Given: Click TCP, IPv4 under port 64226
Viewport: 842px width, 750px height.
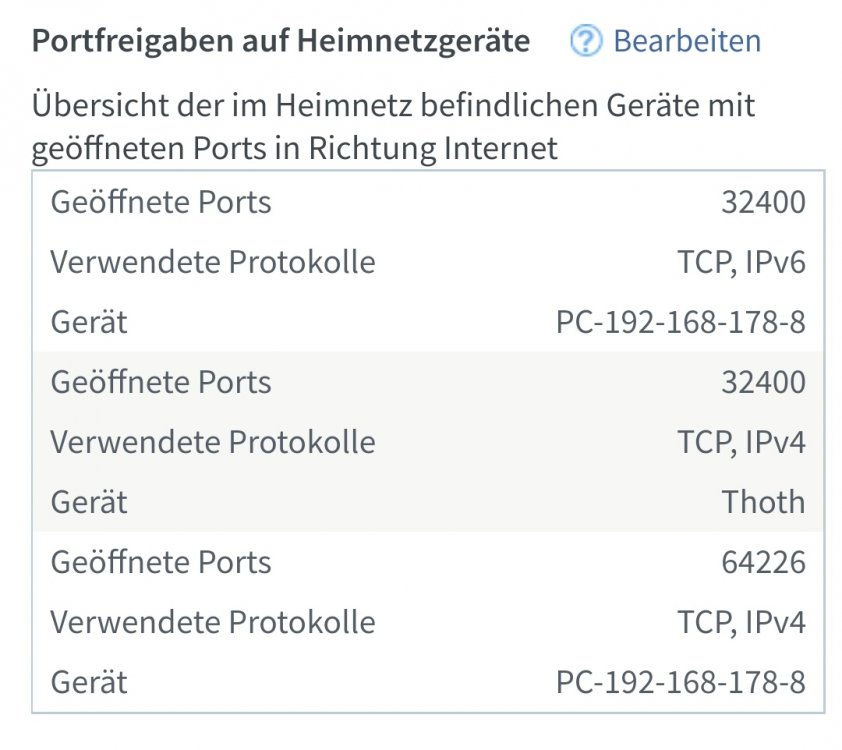Looking at the screenshot, I should [x=741, y=622].
